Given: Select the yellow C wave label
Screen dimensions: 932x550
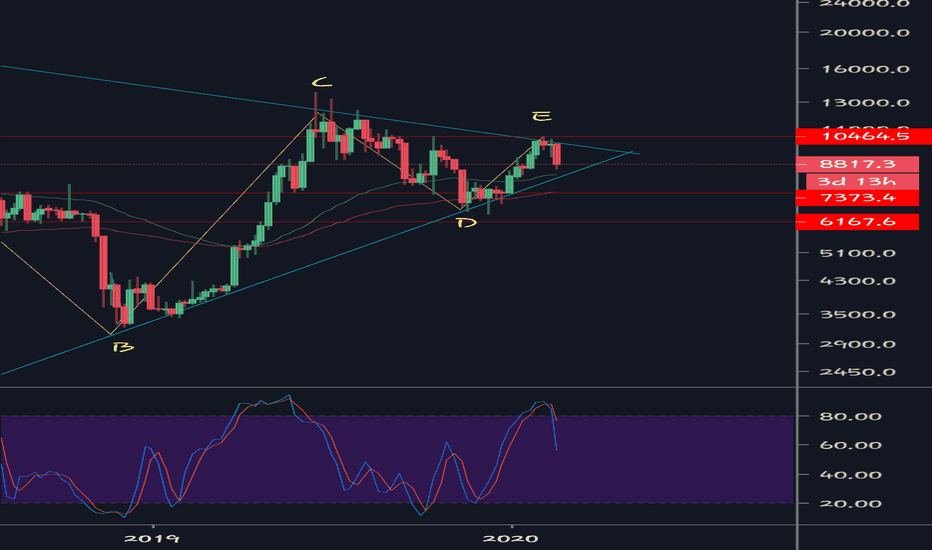Looking at the screenshot, I should click(322, 82).
